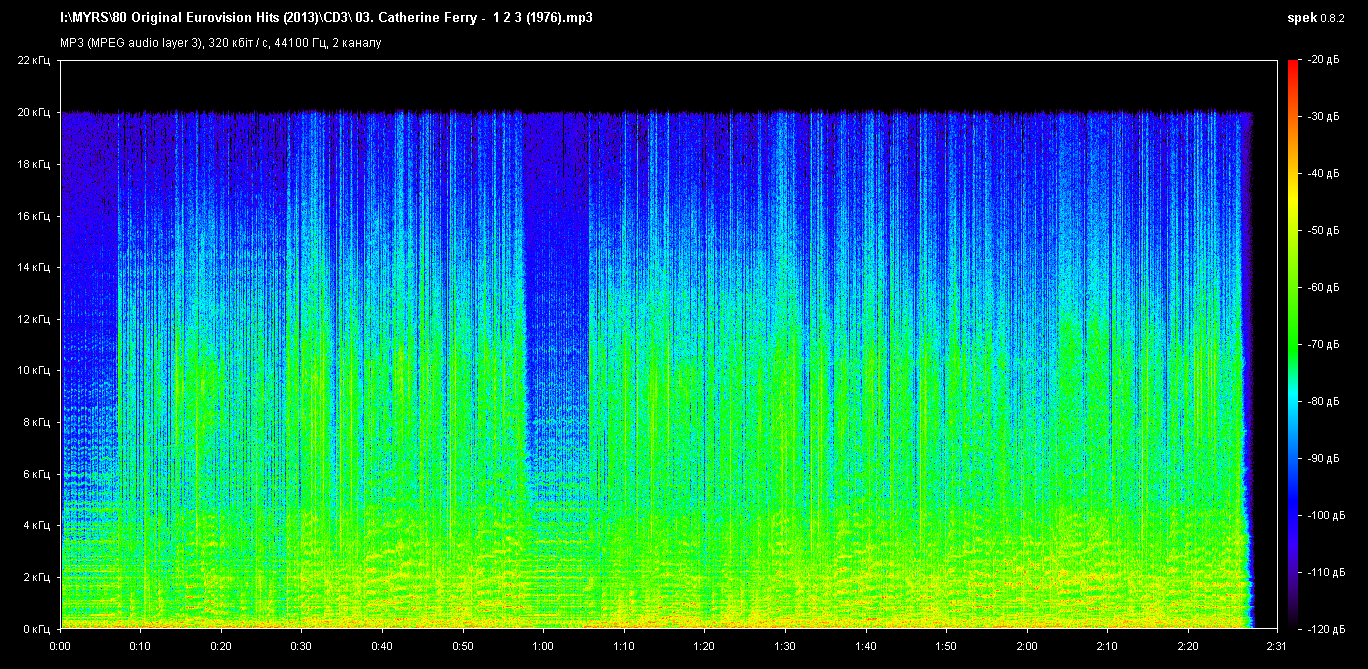Screen dimensions: 1368x669
Task: Pick the 1:30 time axis marker
Action: pyautogui.click(x=785, y=646)
